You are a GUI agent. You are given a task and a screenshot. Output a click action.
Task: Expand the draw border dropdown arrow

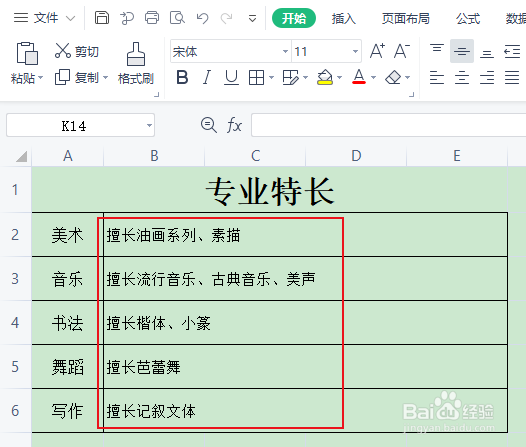pyautogui.click(x=305, y=78)
